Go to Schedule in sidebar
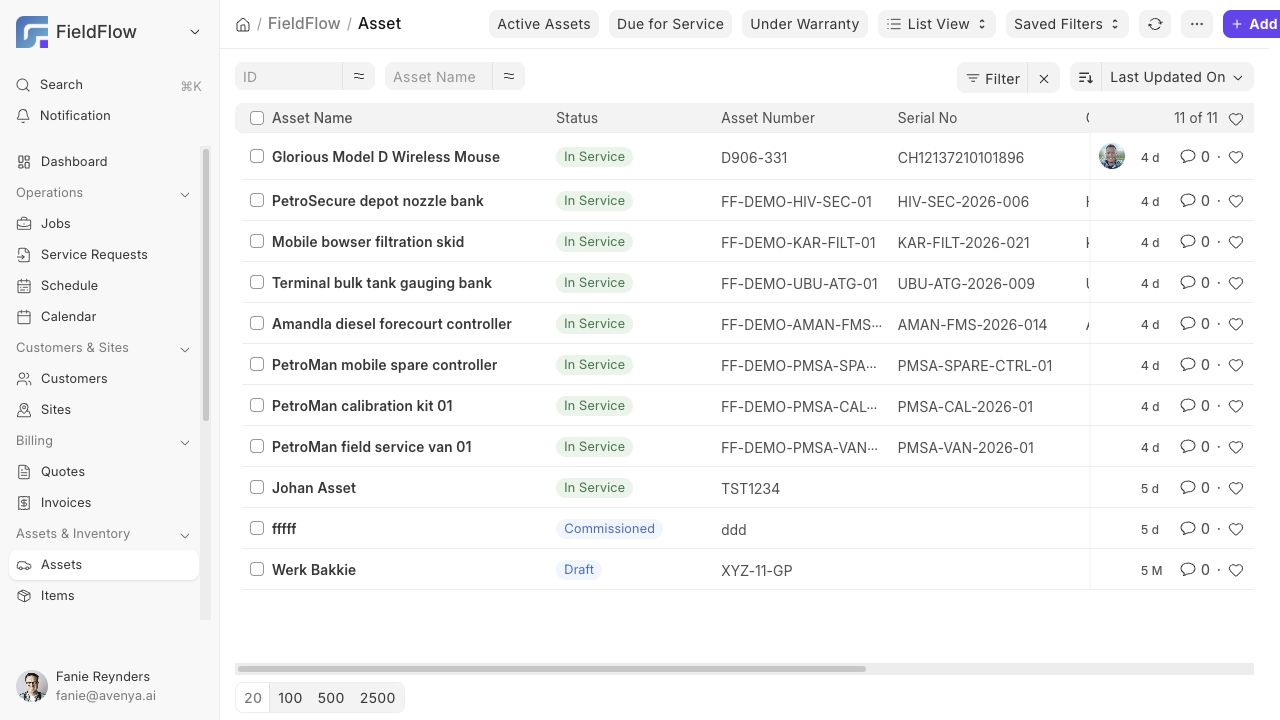Viewport: 1280px width, 720px height. click(104, 286)
